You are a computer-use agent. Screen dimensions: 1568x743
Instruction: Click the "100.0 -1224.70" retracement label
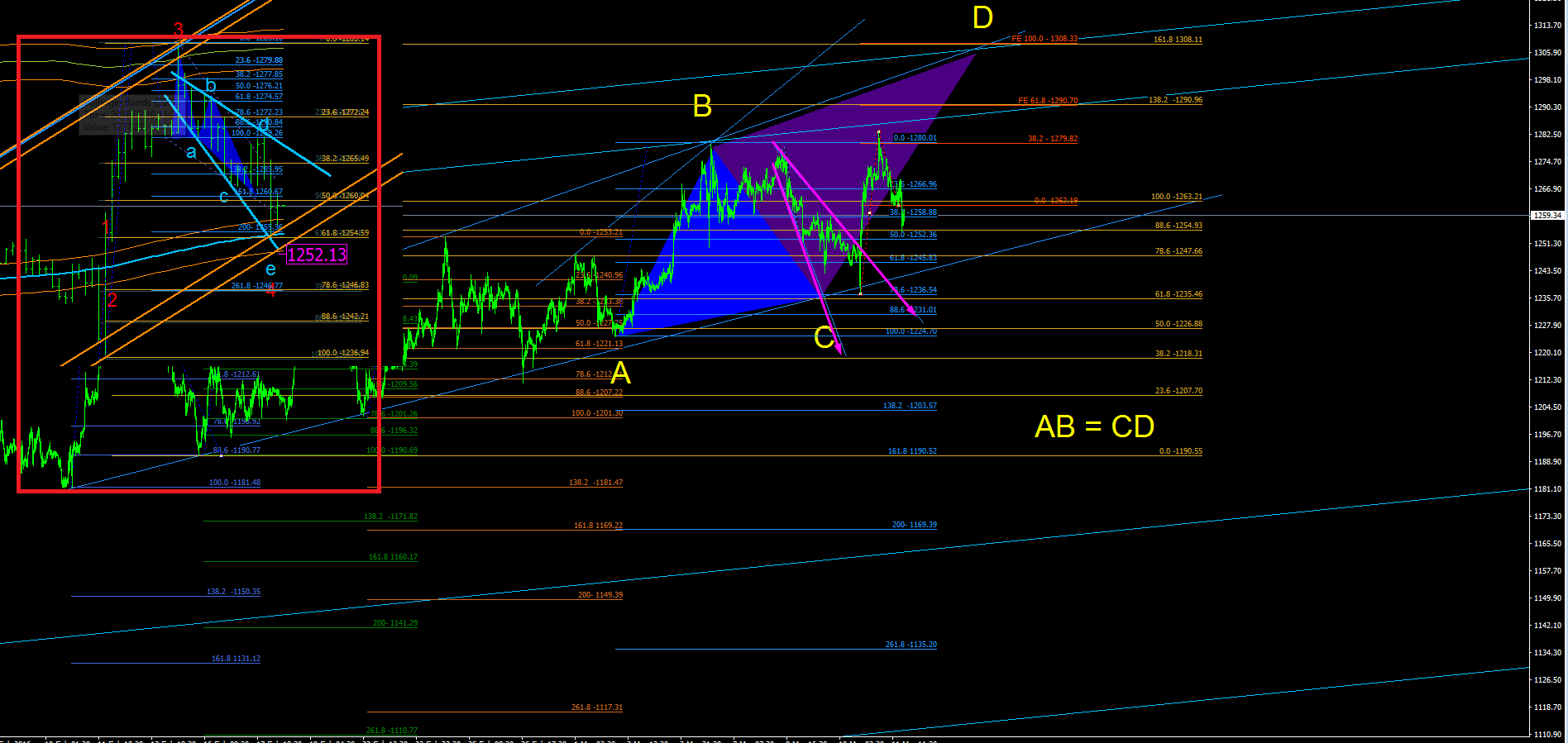pyautogui.click(x=911, y=331)
